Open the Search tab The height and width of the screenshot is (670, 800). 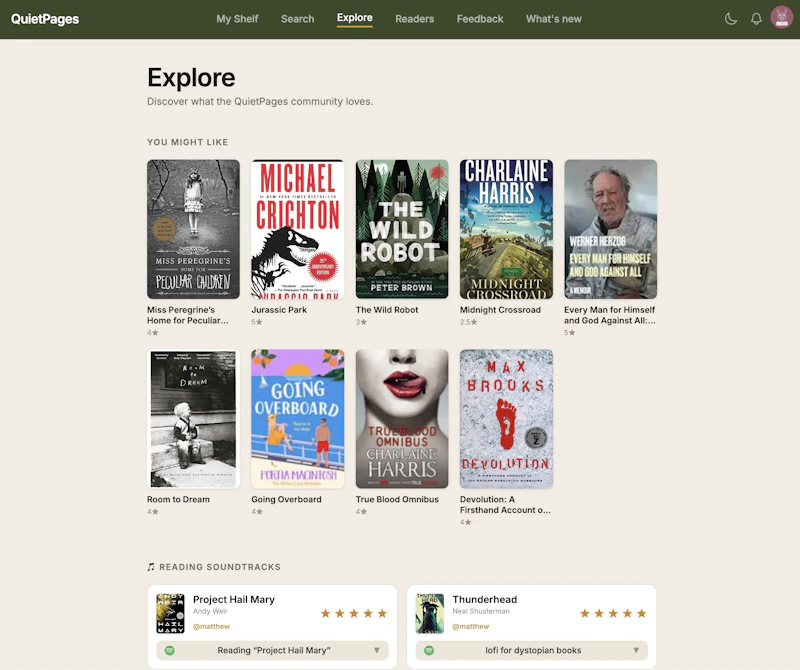pyautogui.click(x=297, y=19)
